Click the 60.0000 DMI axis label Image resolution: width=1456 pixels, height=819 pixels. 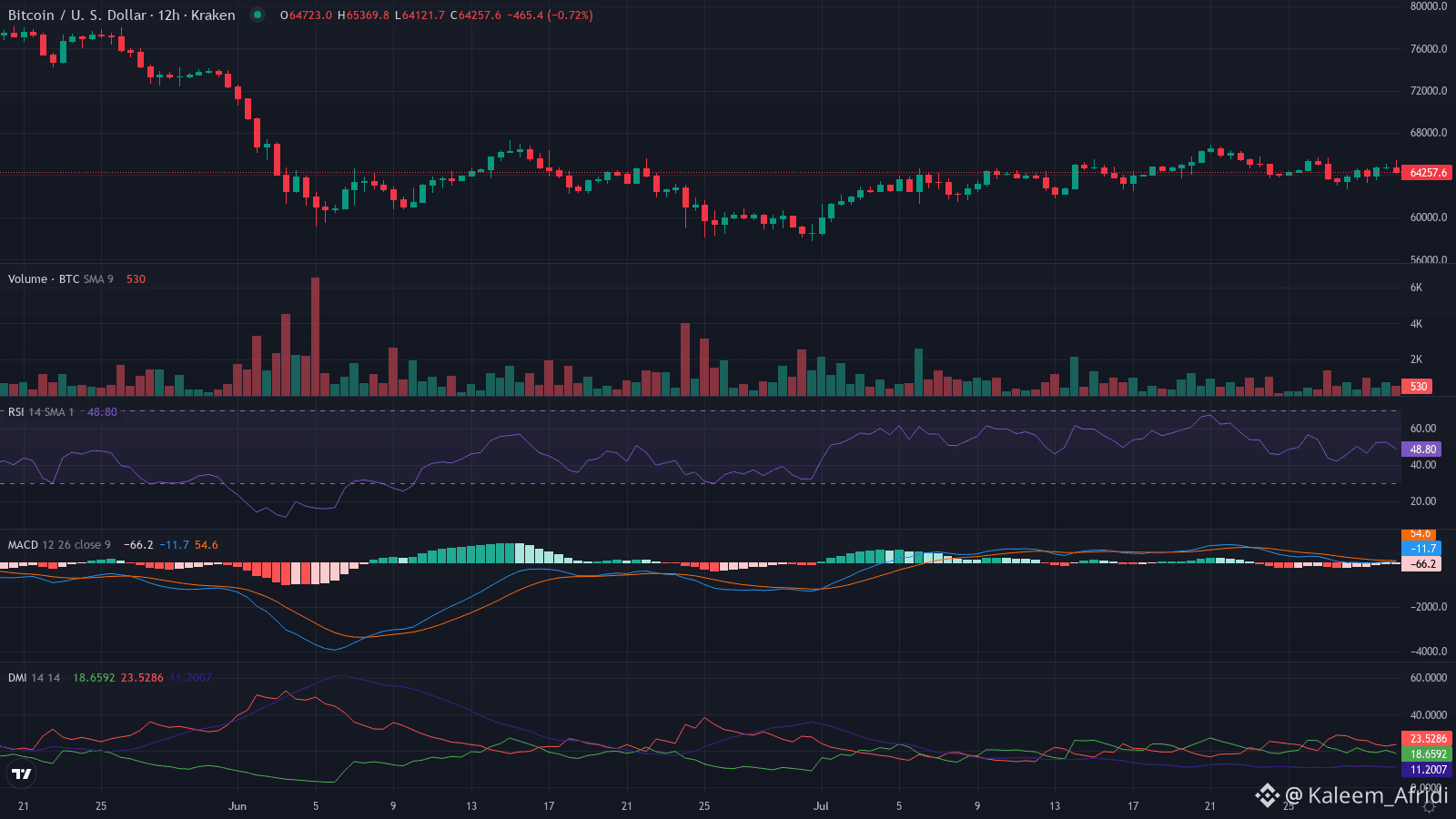coord(1429,678)
